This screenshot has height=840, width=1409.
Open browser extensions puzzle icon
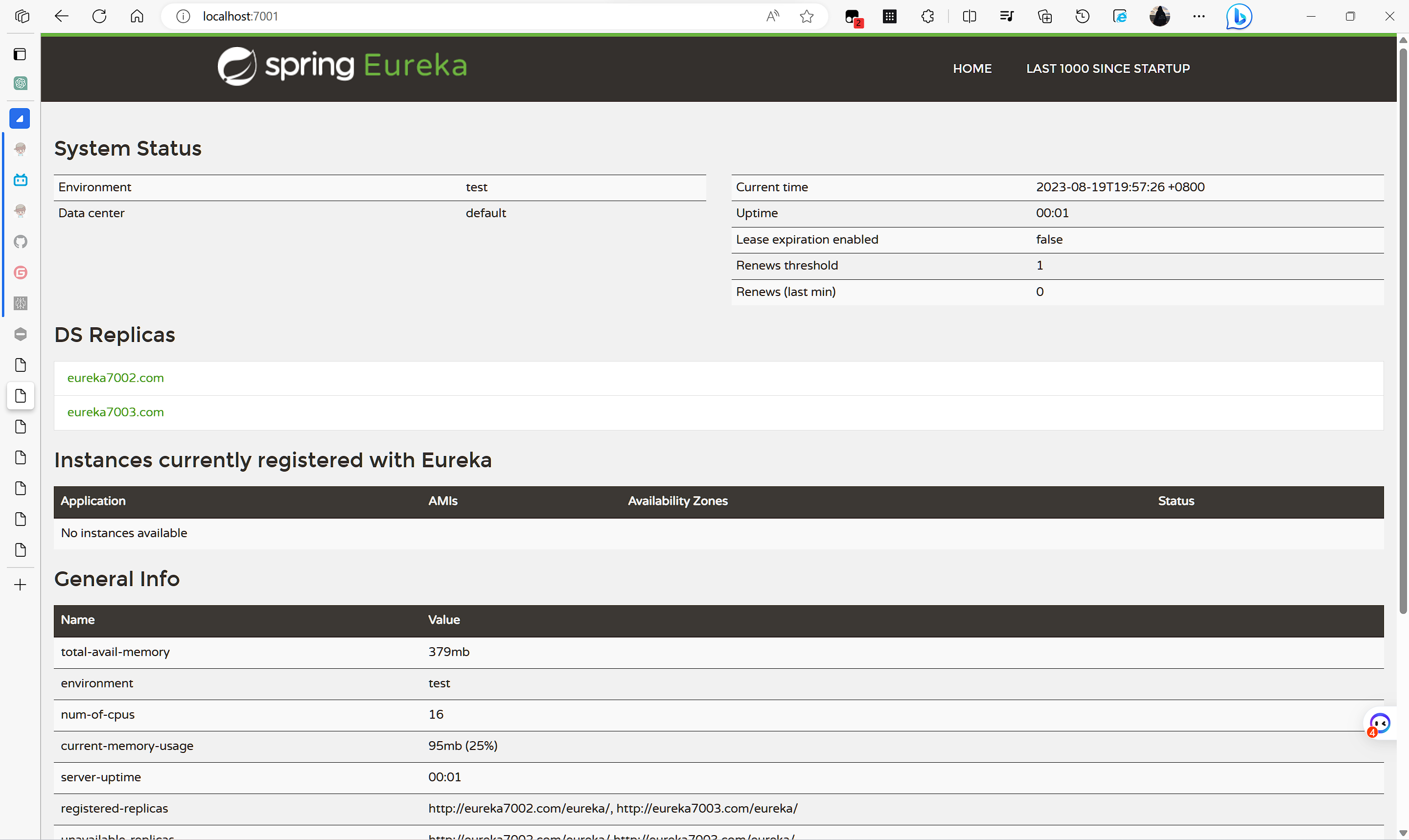[x=927, y=17]
